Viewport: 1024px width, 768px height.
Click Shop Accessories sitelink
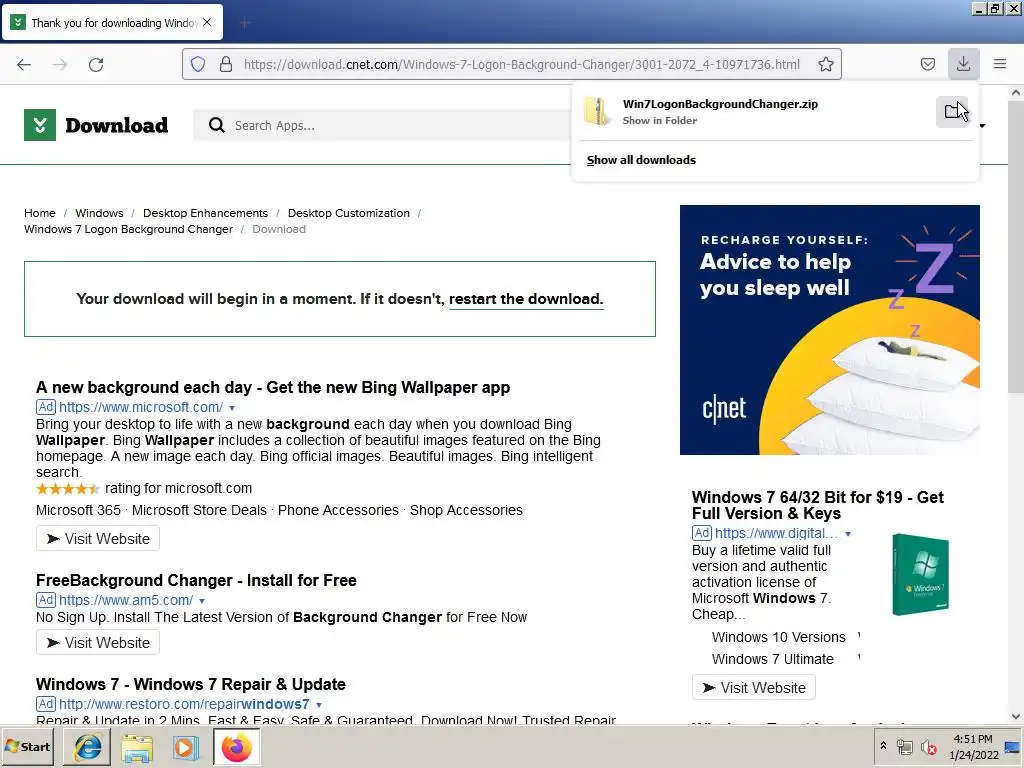[466, 510]
